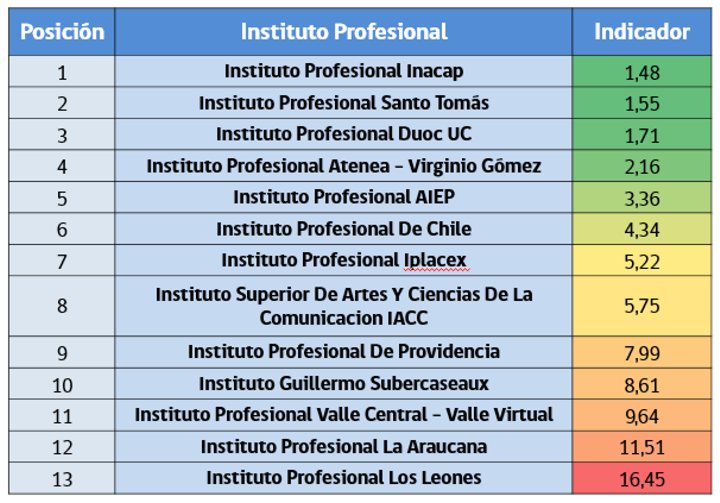Click the Posición column header
This screenshot has width=720, height=503.
[x=62, y=32]
